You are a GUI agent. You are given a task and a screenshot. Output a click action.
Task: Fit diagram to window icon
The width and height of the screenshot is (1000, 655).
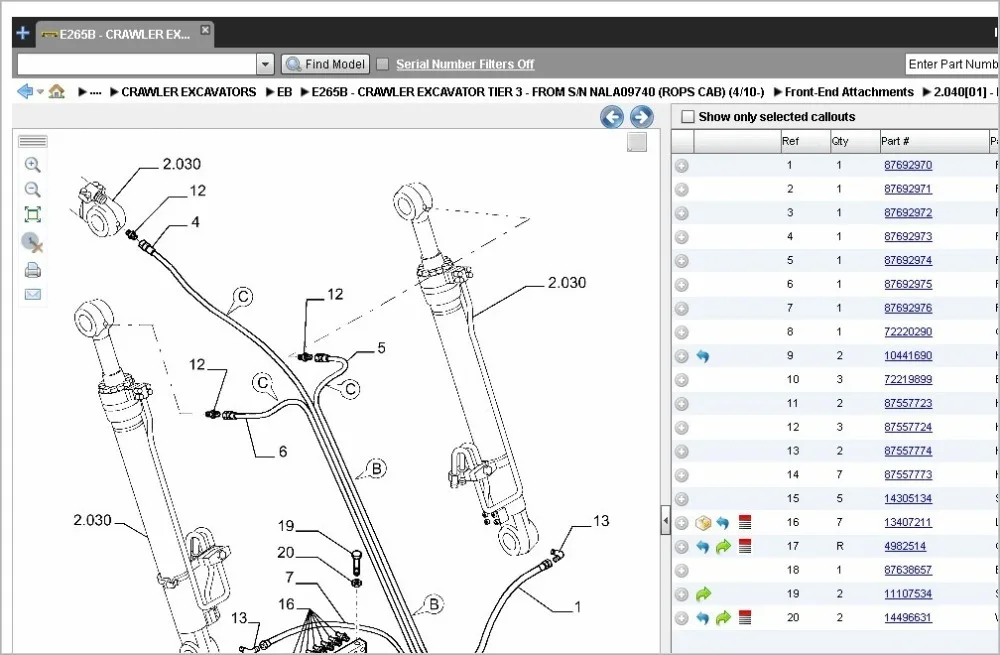click(x=32, y=215)
